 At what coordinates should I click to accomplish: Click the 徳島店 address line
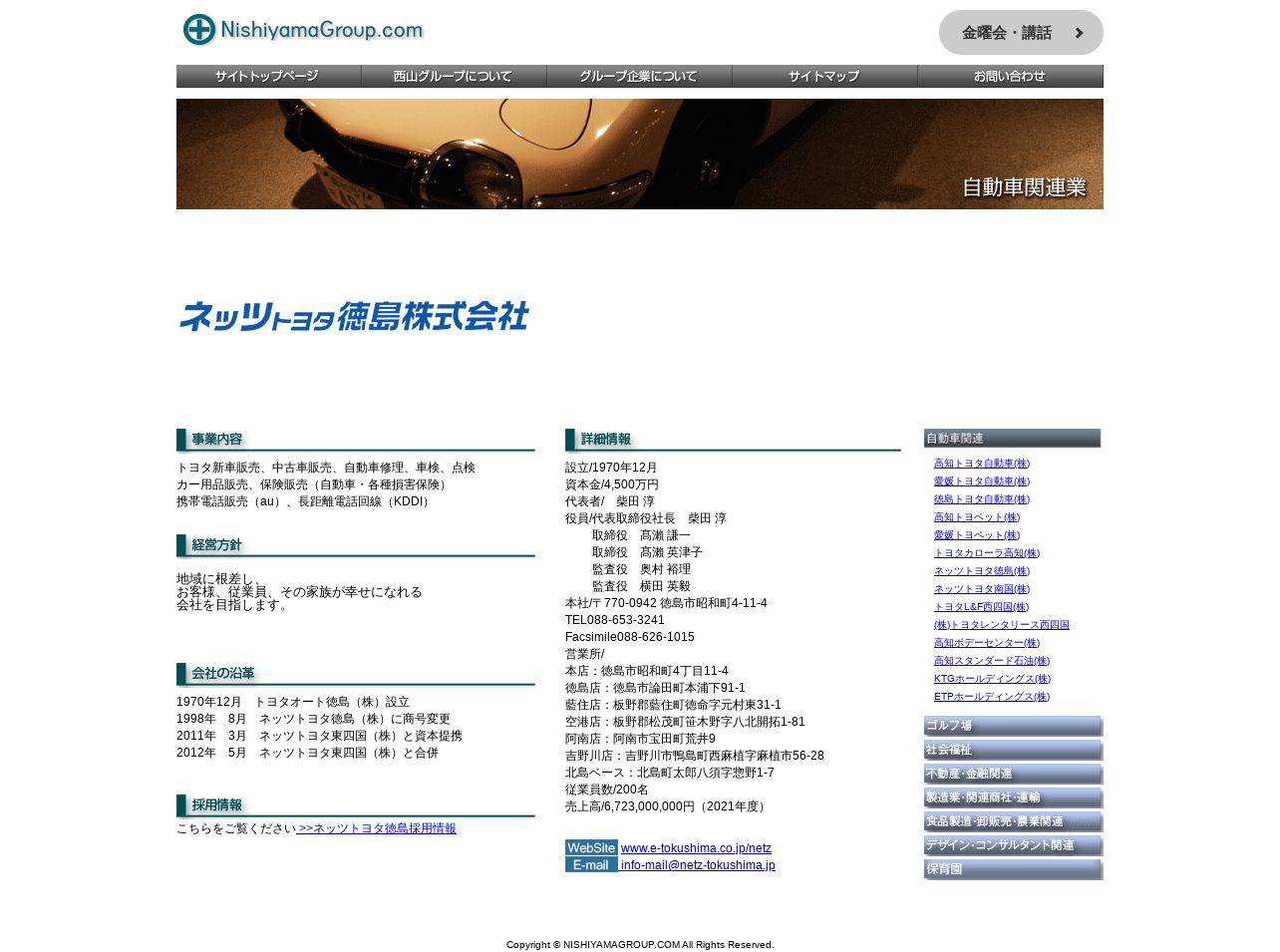click(x=655, y=688)
